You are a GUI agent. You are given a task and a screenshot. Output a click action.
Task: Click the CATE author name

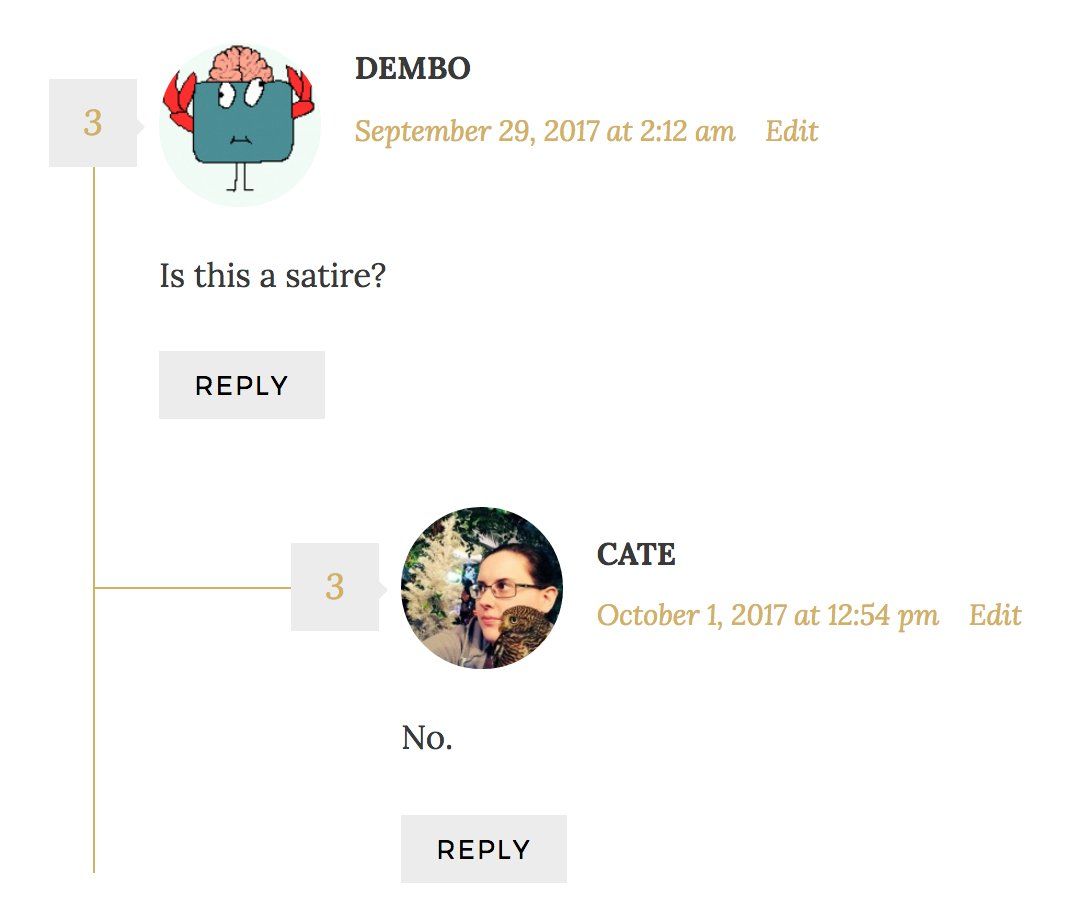(x=636, y=554)
